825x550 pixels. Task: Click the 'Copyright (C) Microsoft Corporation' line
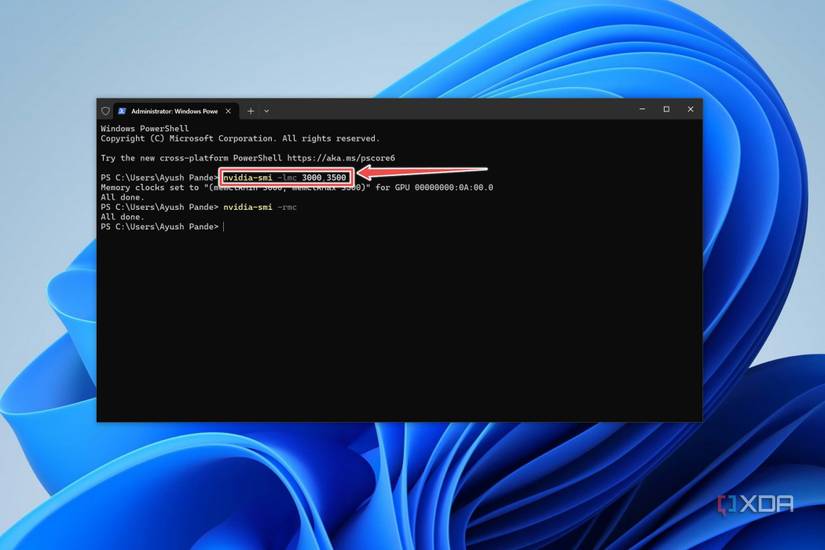[x=240, y=138]
